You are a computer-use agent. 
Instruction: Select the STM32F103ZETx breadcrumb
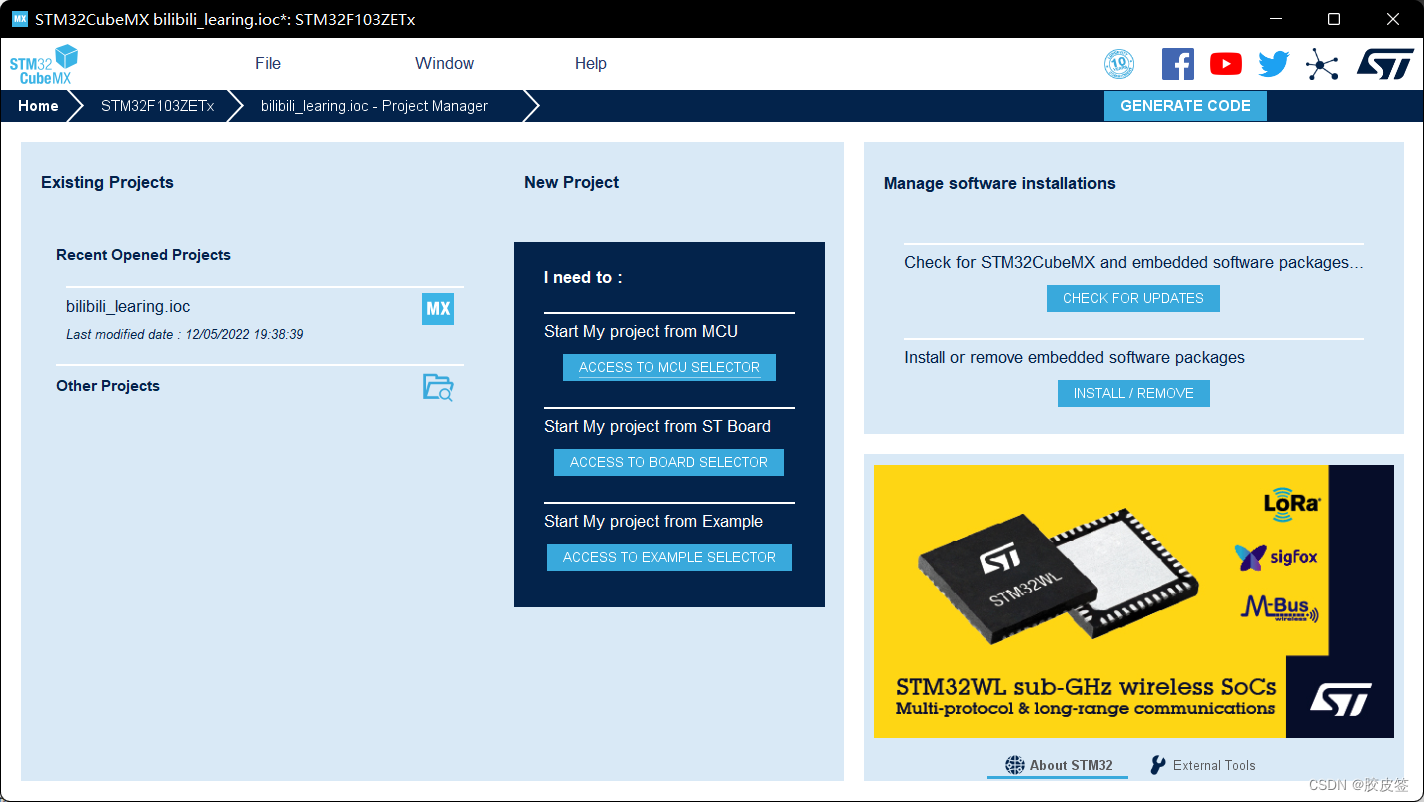coord(157,106)
